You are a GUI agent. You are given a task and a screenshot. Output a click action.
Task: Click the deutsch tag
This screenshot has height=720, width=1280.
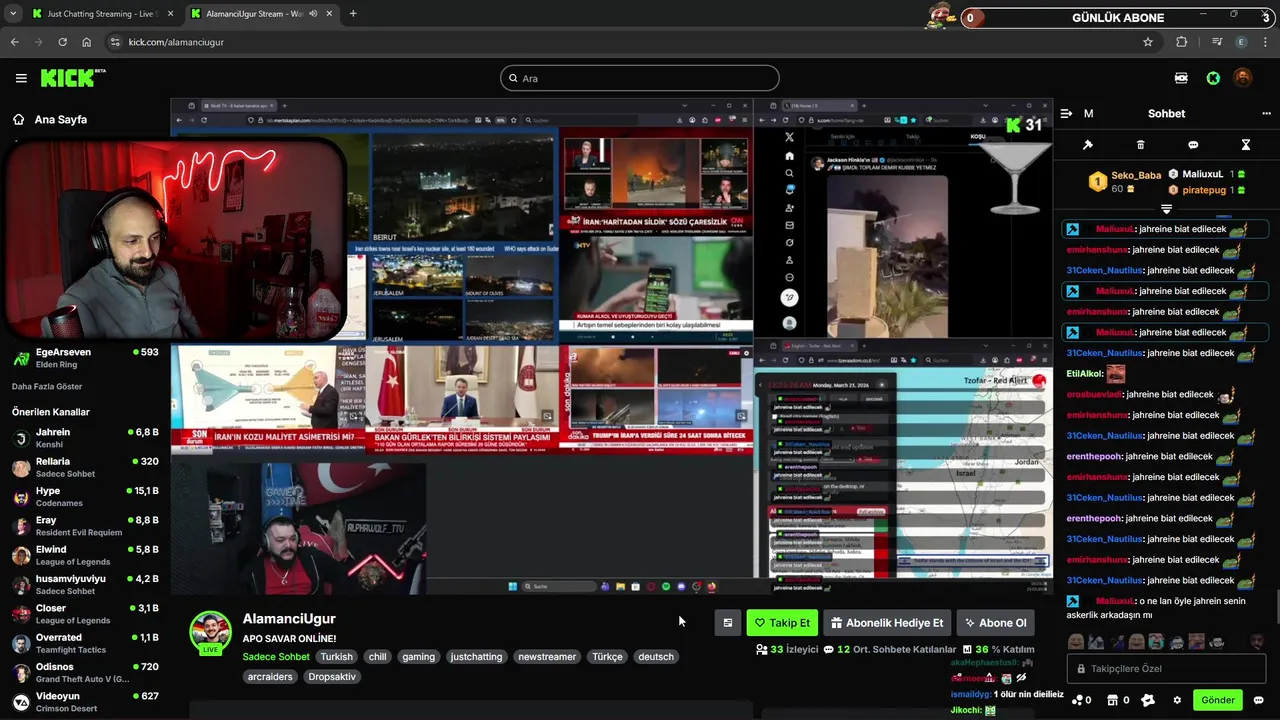(656, 657)
